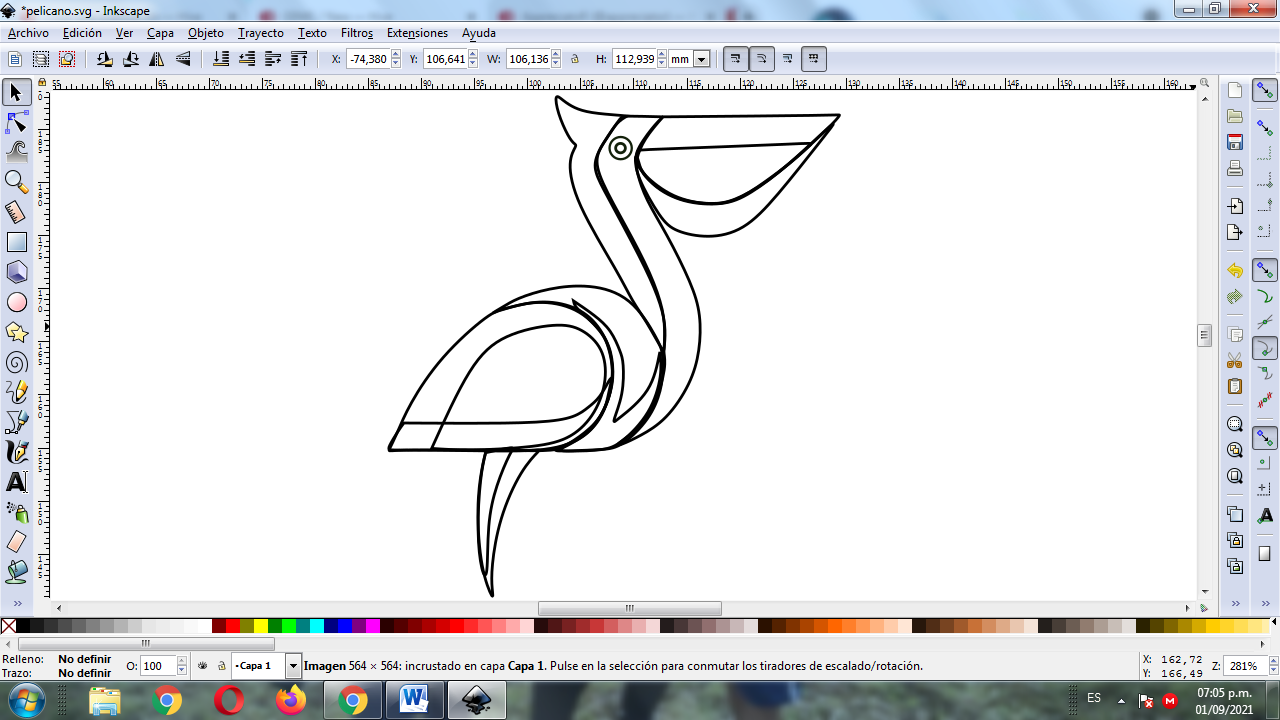Select the Eraser tool

click(16, 542)
